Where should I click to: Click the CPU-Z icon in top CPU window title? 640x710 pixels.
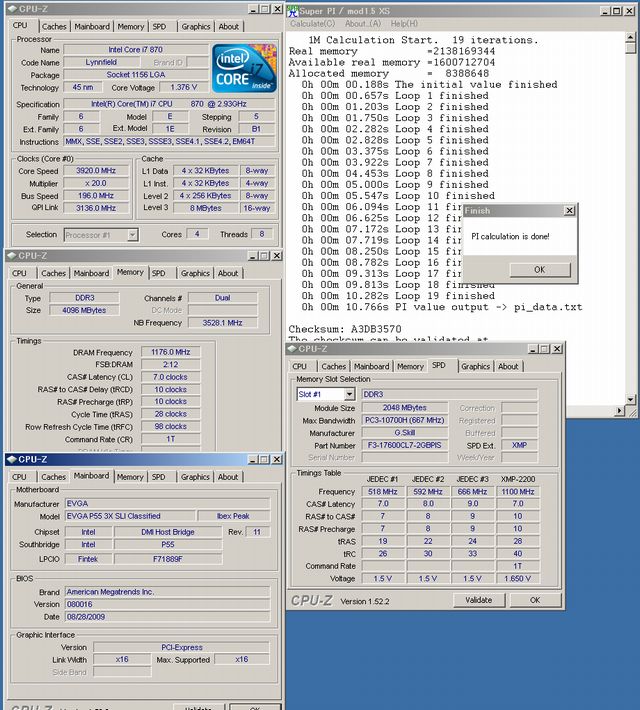[12, 9]
